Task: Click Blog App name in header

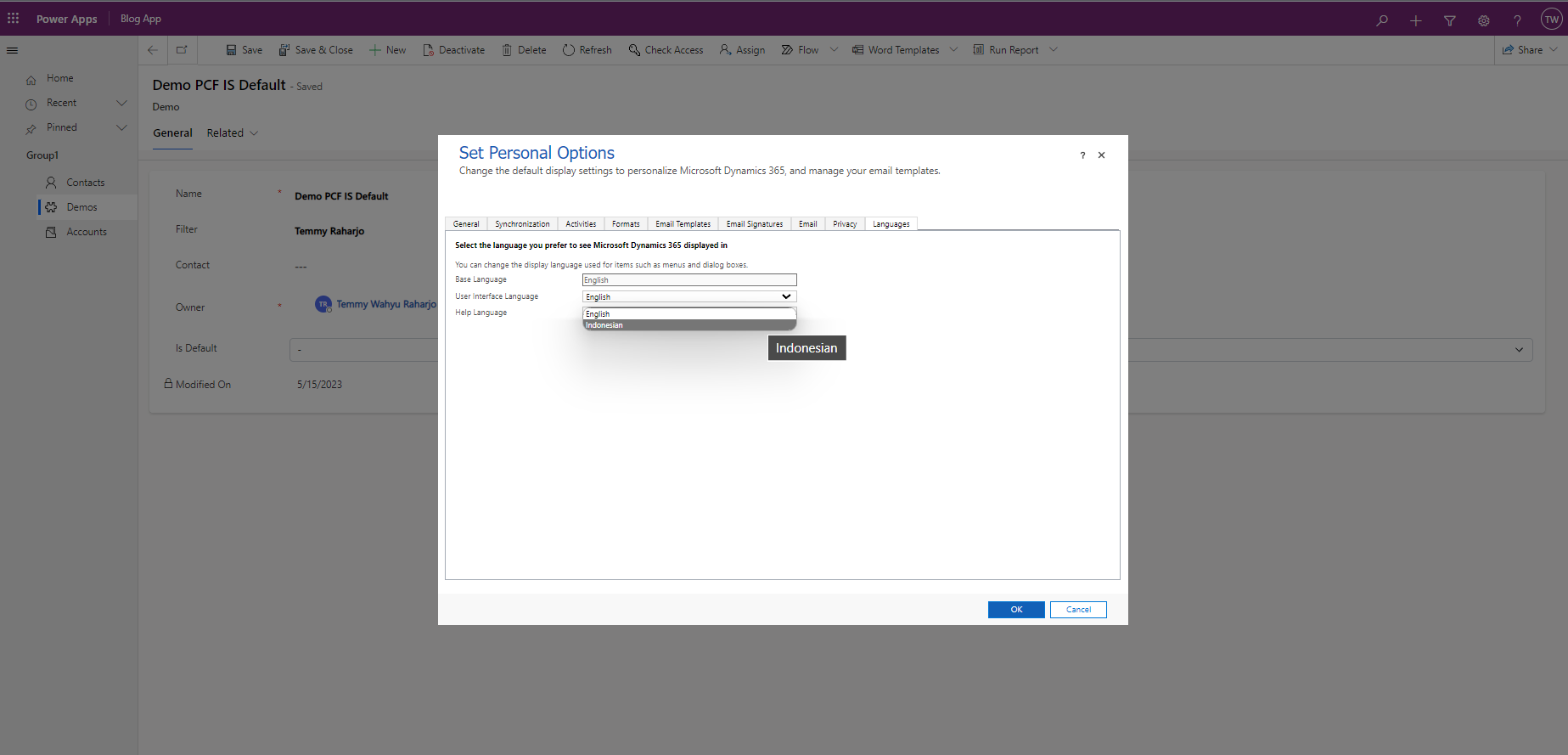Action: tap(141, 19)
